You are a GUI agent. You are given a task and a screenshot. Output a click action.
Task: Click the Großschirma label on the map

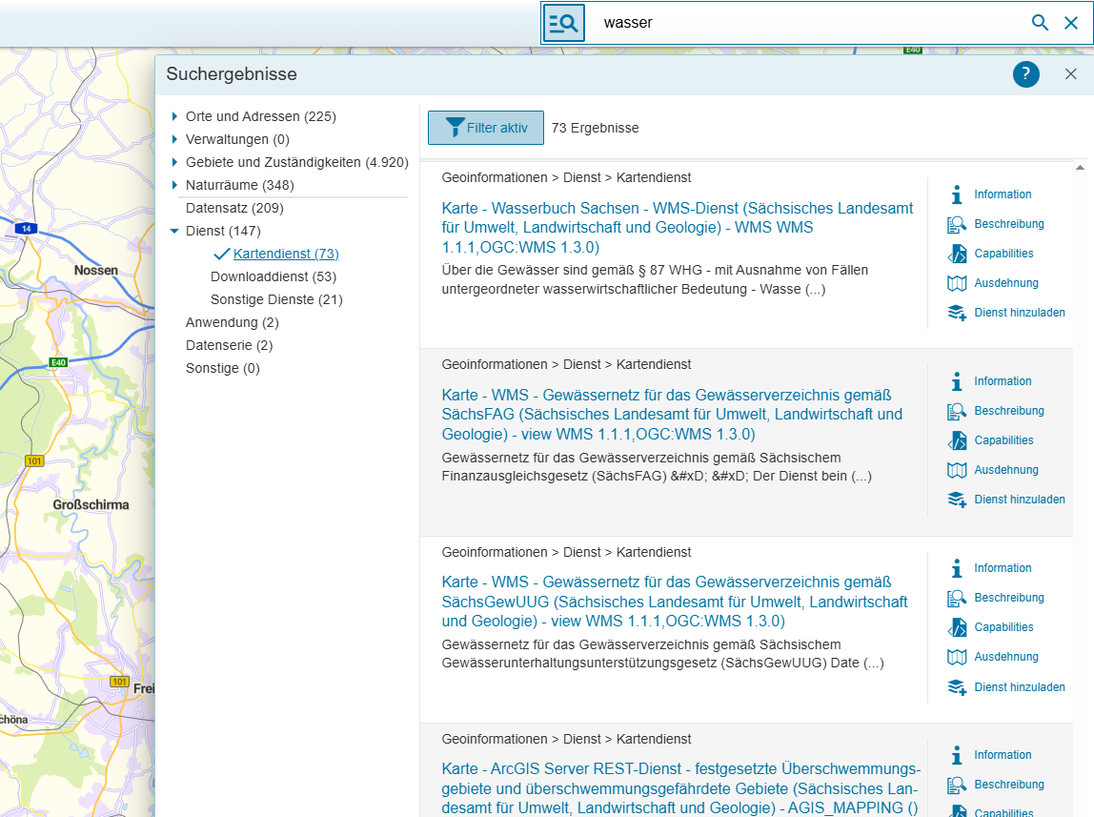(x=91, y=504)
